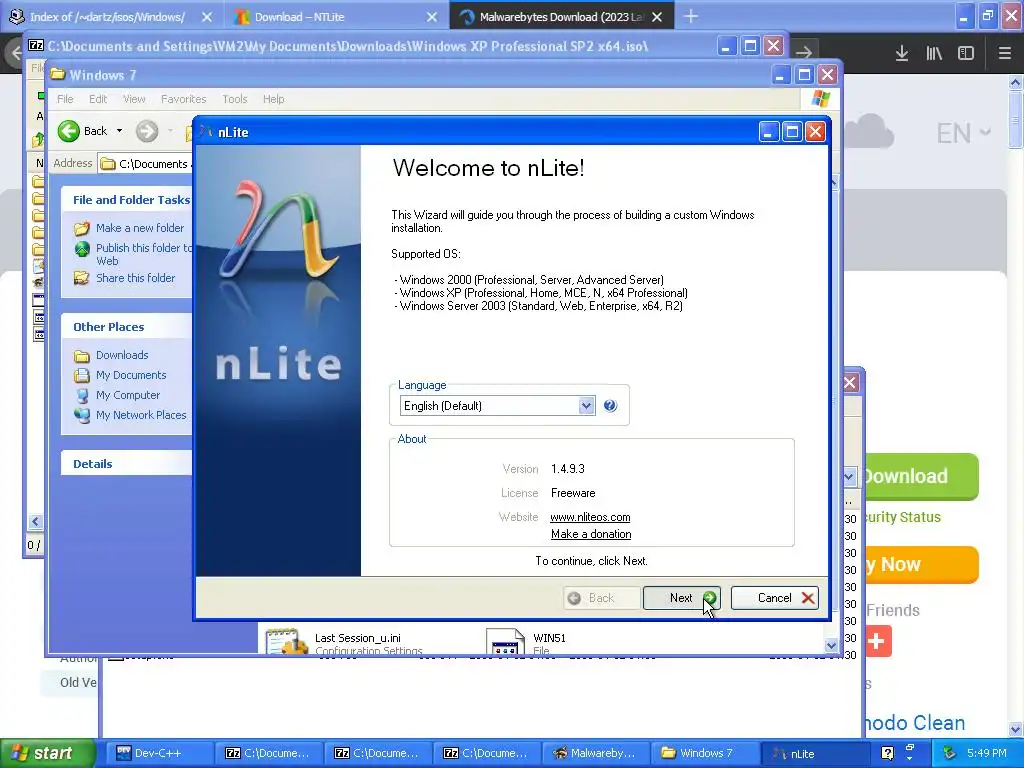Screen dimensions: 1024x768
Task: Open the www.nliteos.com website link
Action: pos(590,517)
